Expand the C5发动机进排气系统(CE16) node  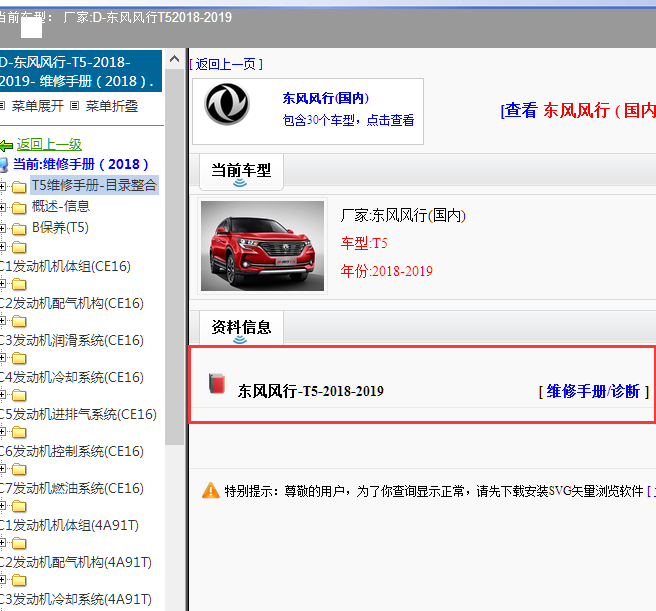click(x=3, y=395)
